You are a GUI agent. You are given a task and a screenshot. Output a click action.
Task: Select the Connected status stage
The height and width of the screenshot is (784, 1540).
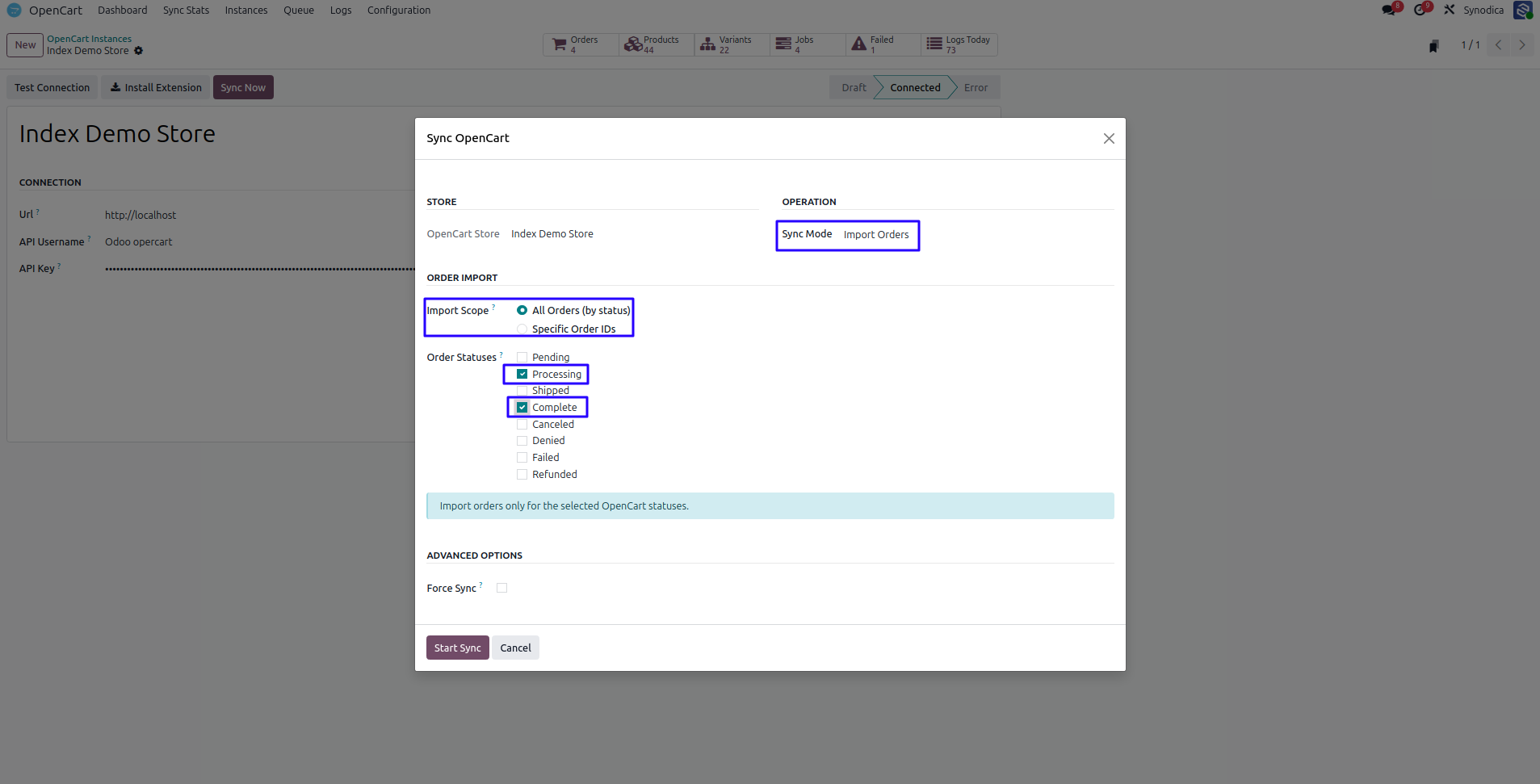tap(915, 87)
